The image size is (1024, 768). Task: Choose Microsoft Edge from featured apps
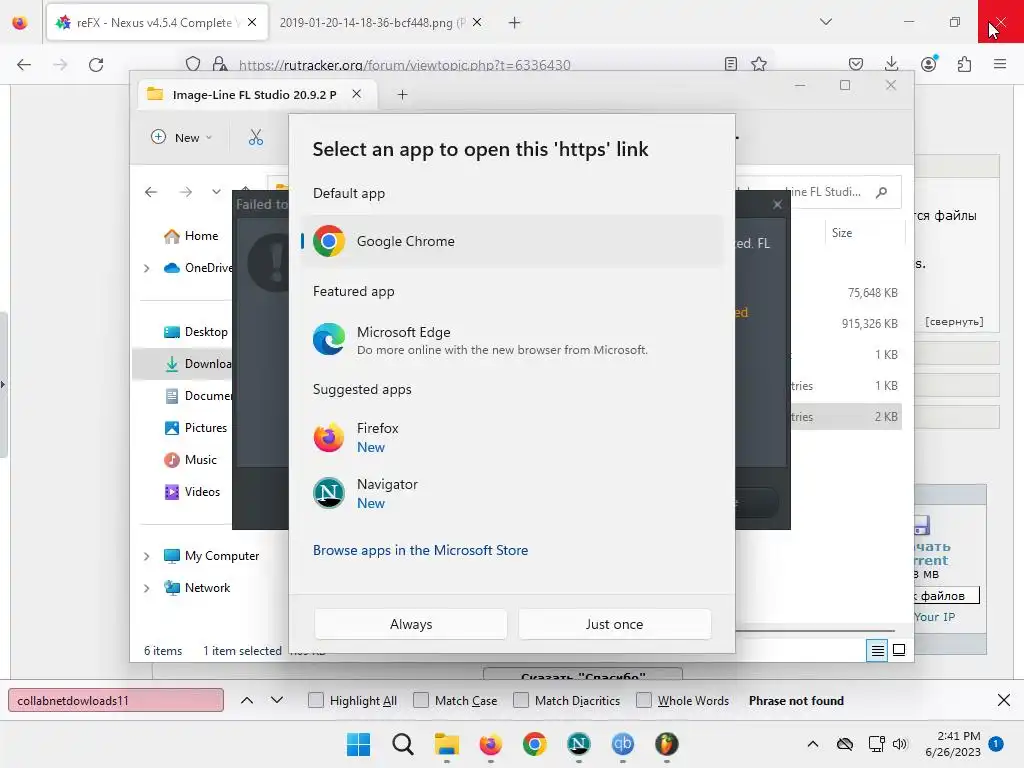pos(512,340)
